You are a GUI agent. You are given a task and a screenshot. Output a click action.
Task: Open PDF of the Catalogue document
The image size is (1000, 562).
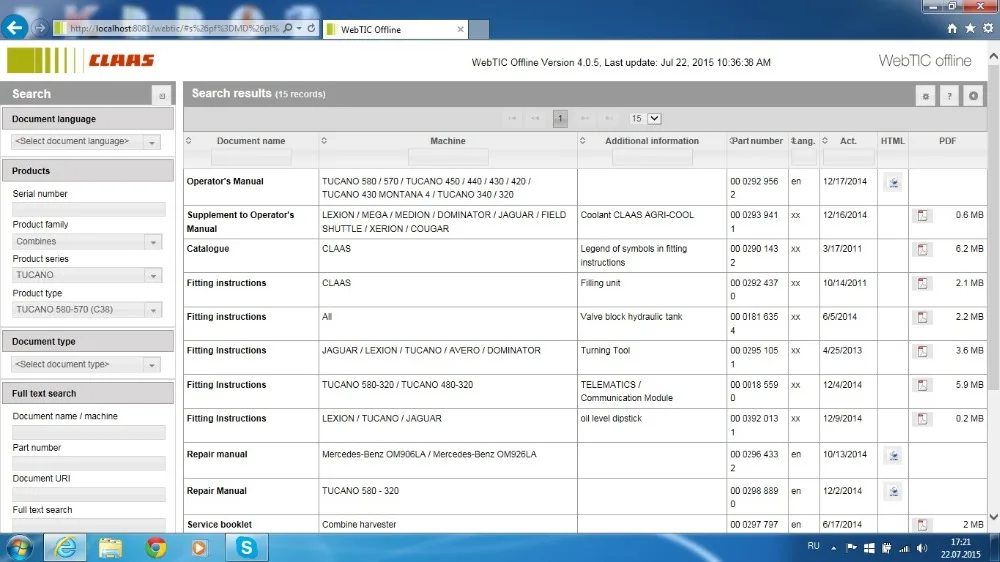[x=922, y=249]
